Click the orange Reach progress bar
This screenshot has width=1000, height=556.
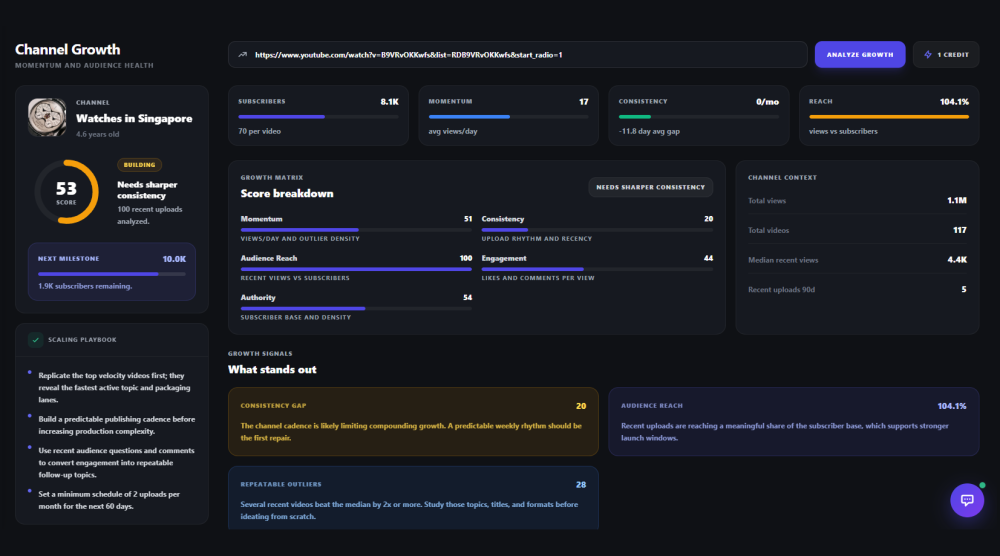click(889, 117)
